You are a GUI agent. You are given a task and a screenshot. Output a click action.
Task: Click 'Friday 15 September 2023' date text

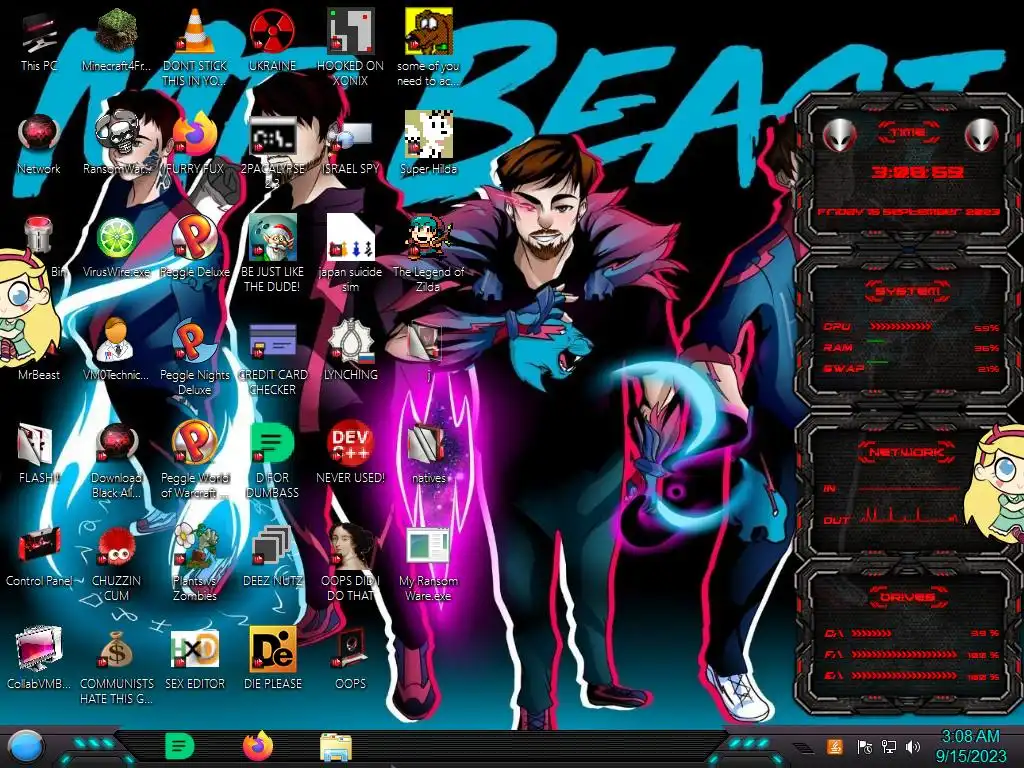point(908,212)
